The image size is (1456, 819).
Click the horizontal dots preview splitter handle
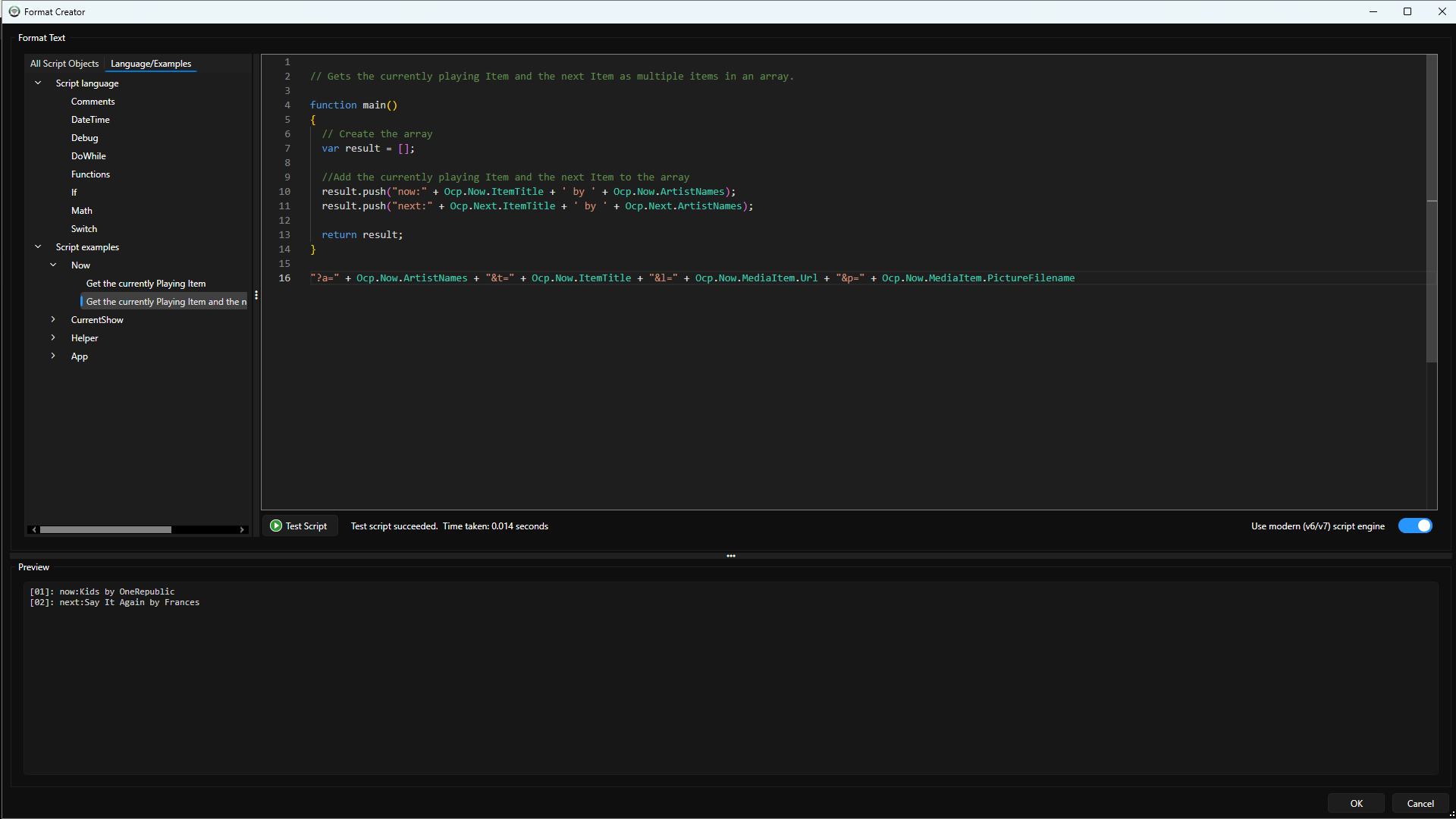(x=731, y=556)
